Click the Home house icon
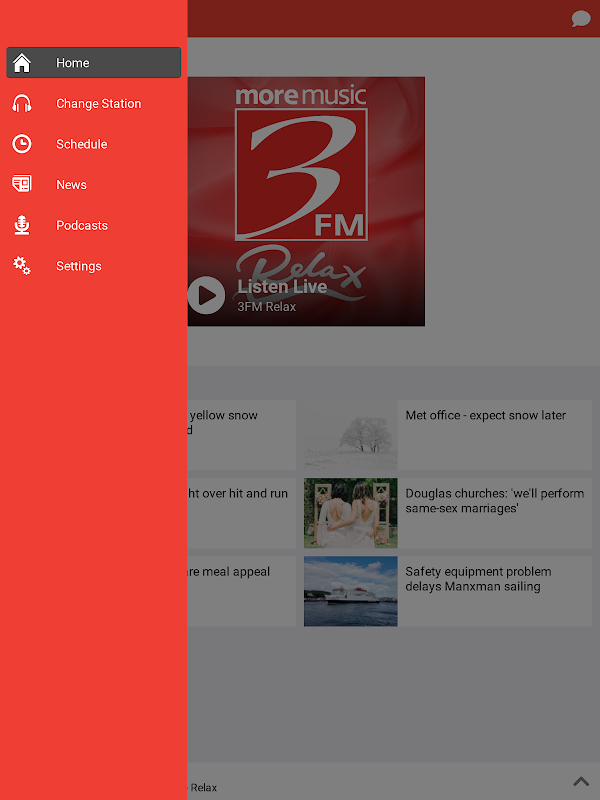Image resolution: width=600 pixels, height=800 pixels. pyautogui.click(x=22, y=63)
